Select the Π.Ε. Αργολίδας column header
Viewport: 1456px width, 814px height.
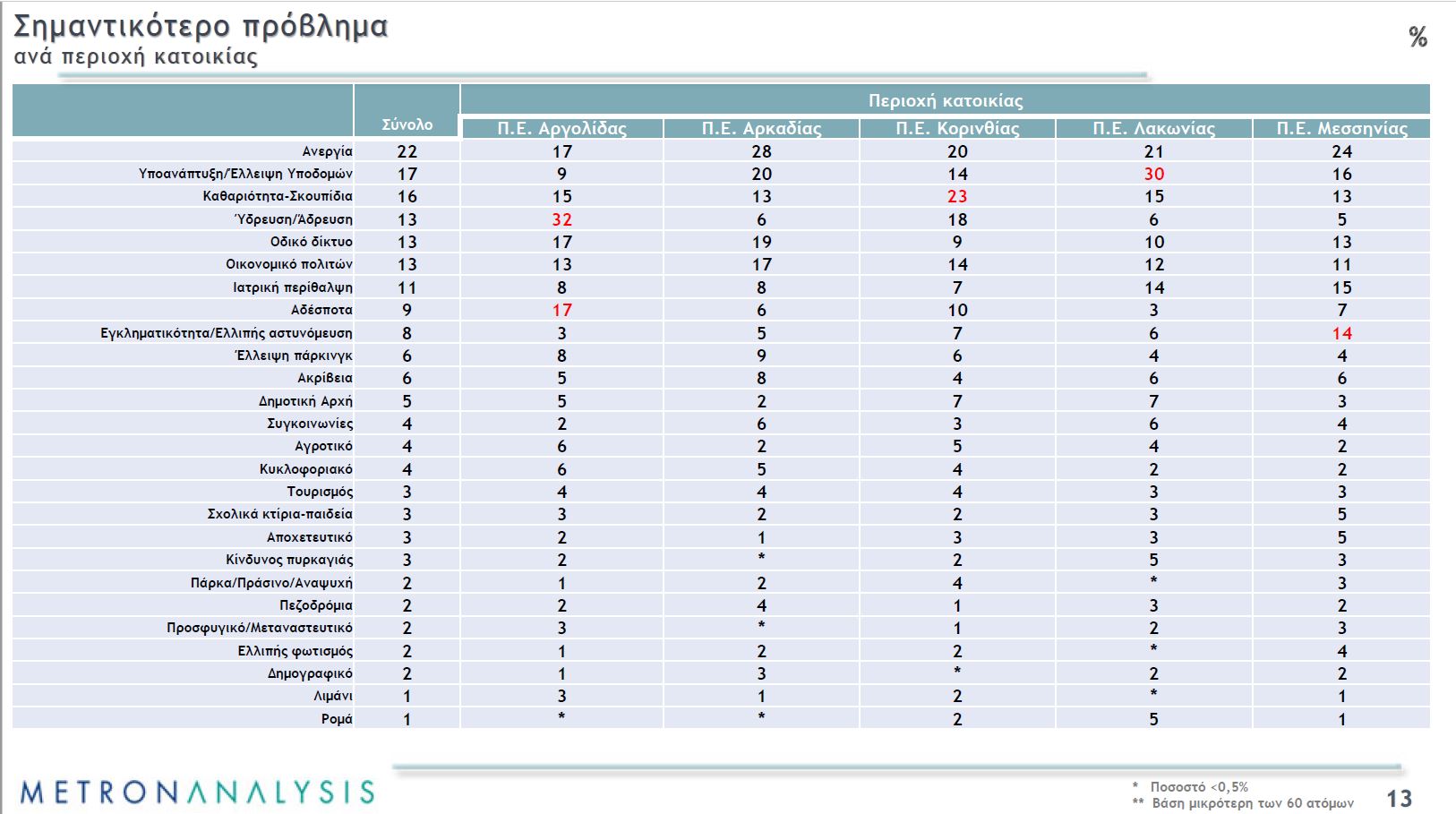(561, 128)
